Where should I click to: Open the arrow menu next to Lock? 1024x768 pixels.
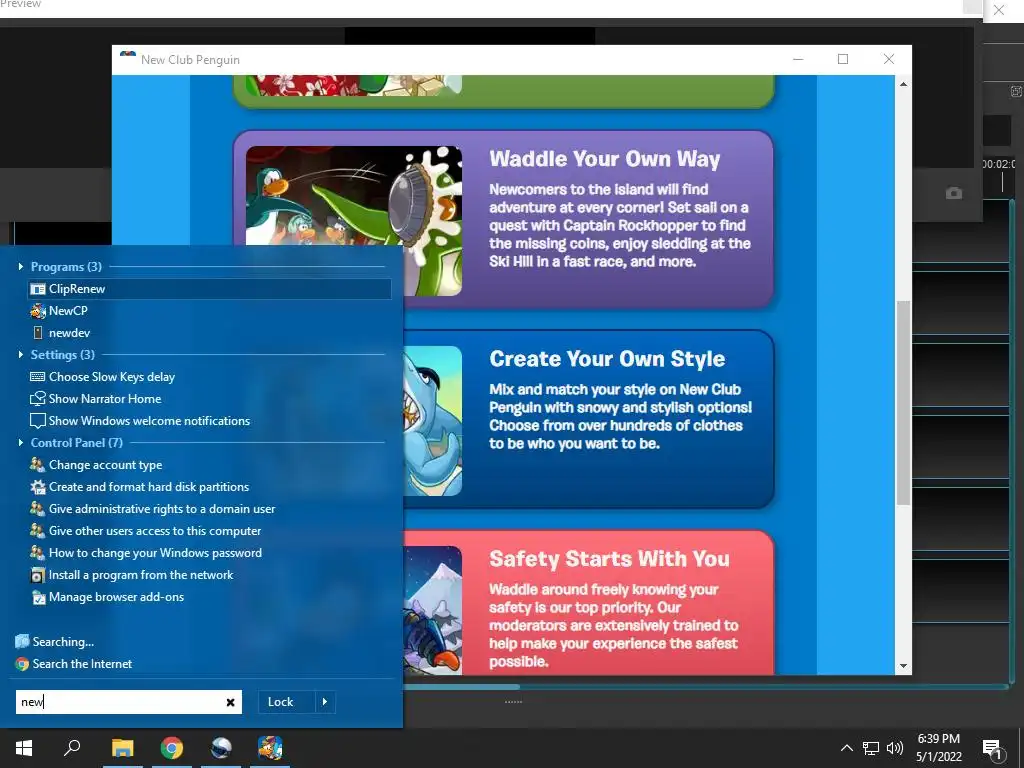325,702
